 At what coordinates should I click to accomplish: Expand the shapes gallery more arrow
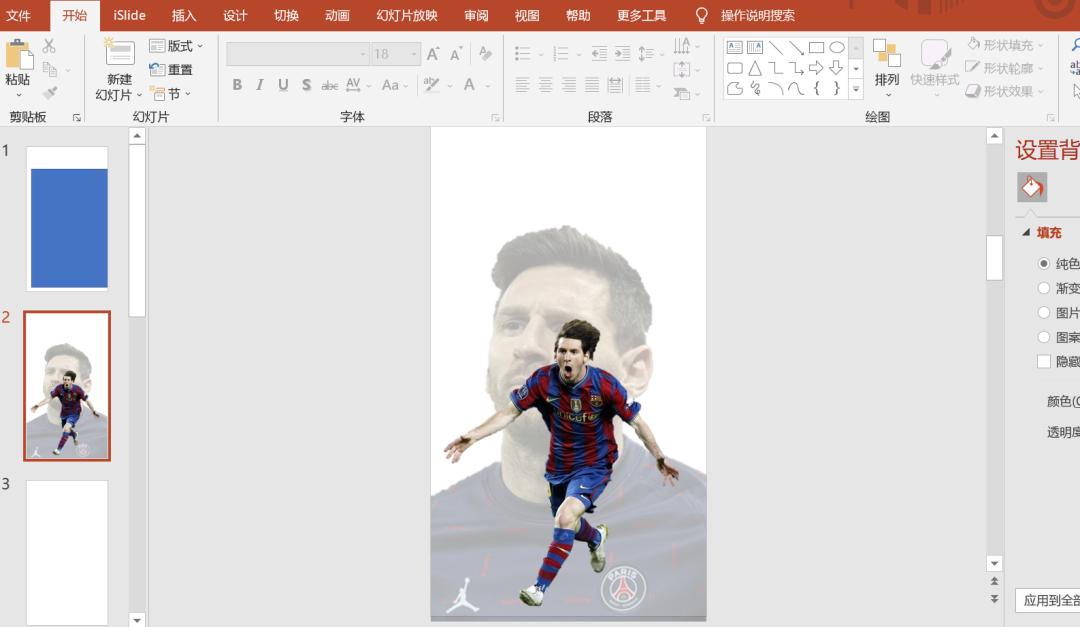(856, 89)
